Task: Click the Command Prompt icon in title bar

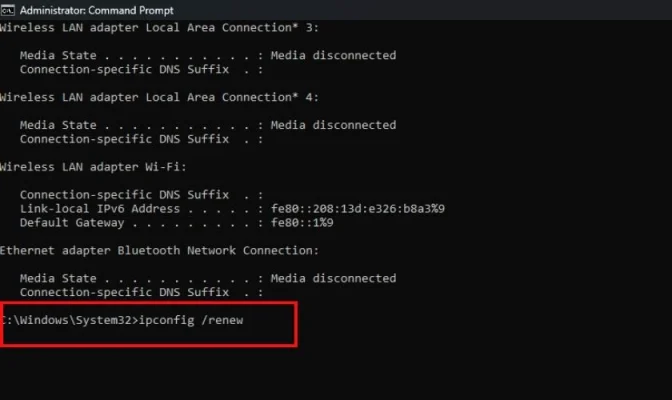Action: [9, 9]
